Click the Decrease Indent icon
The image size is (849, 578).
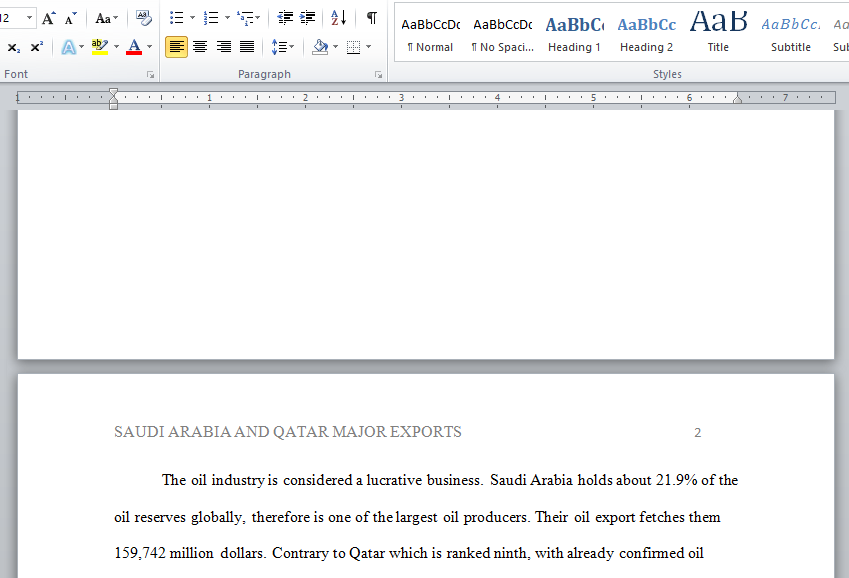[285, 18]
